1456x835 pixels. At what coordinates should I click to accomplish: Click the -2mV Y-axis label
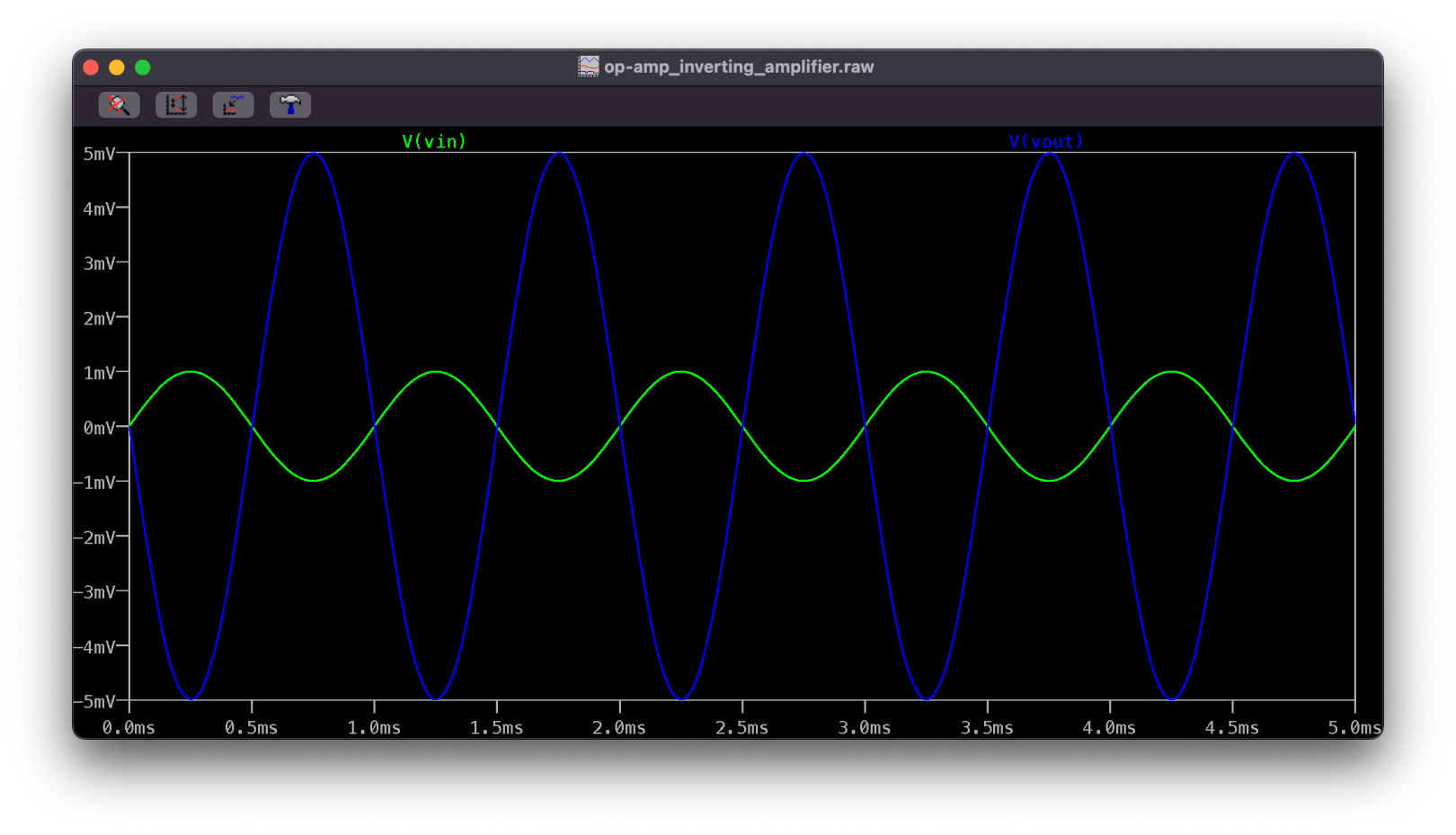click(x=94, y=537)
